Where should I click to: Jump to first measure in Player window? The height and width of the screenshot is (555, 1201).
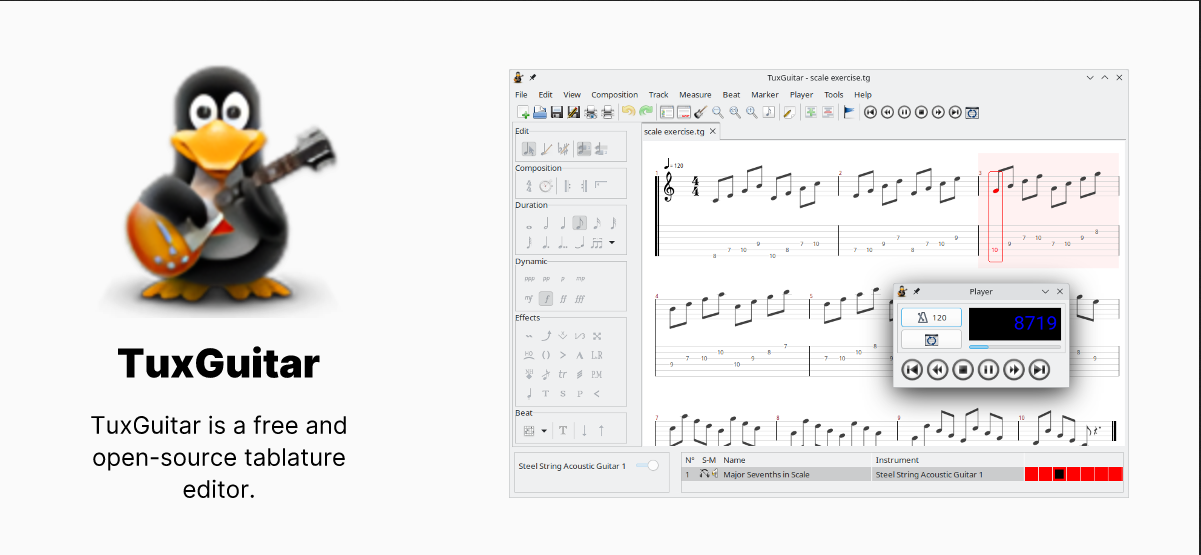(912, 369)
